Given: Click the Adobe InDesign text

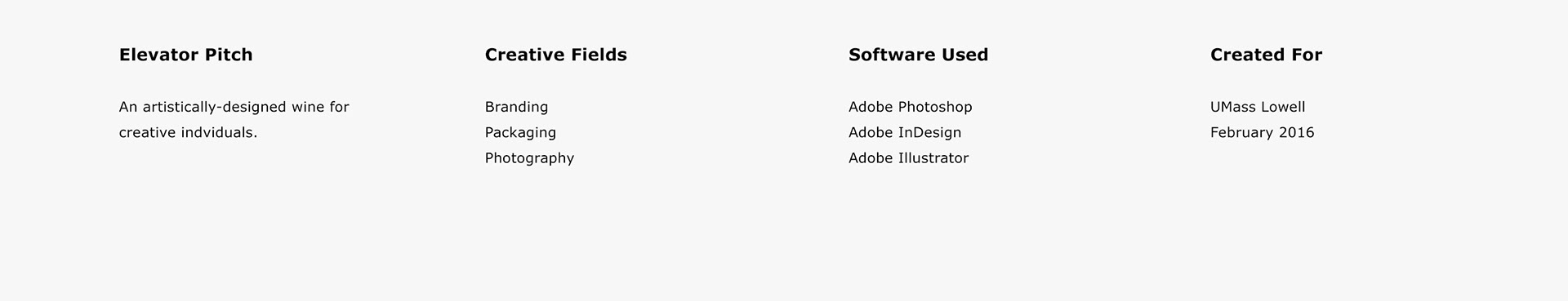Looking at the screenshot, I should 905,132.
